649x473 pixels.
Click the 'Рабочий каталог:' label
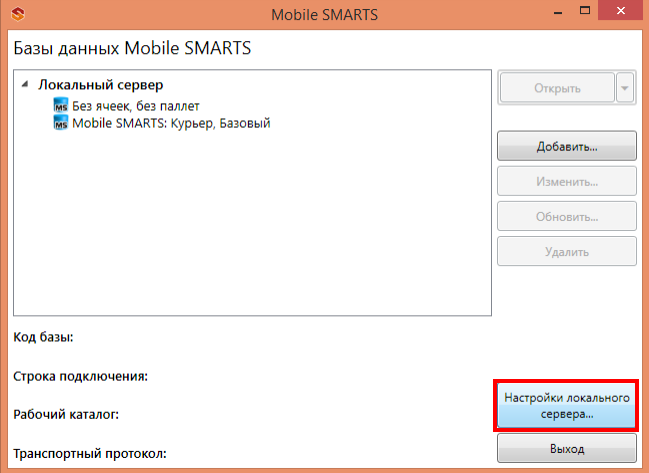(66, 414)
